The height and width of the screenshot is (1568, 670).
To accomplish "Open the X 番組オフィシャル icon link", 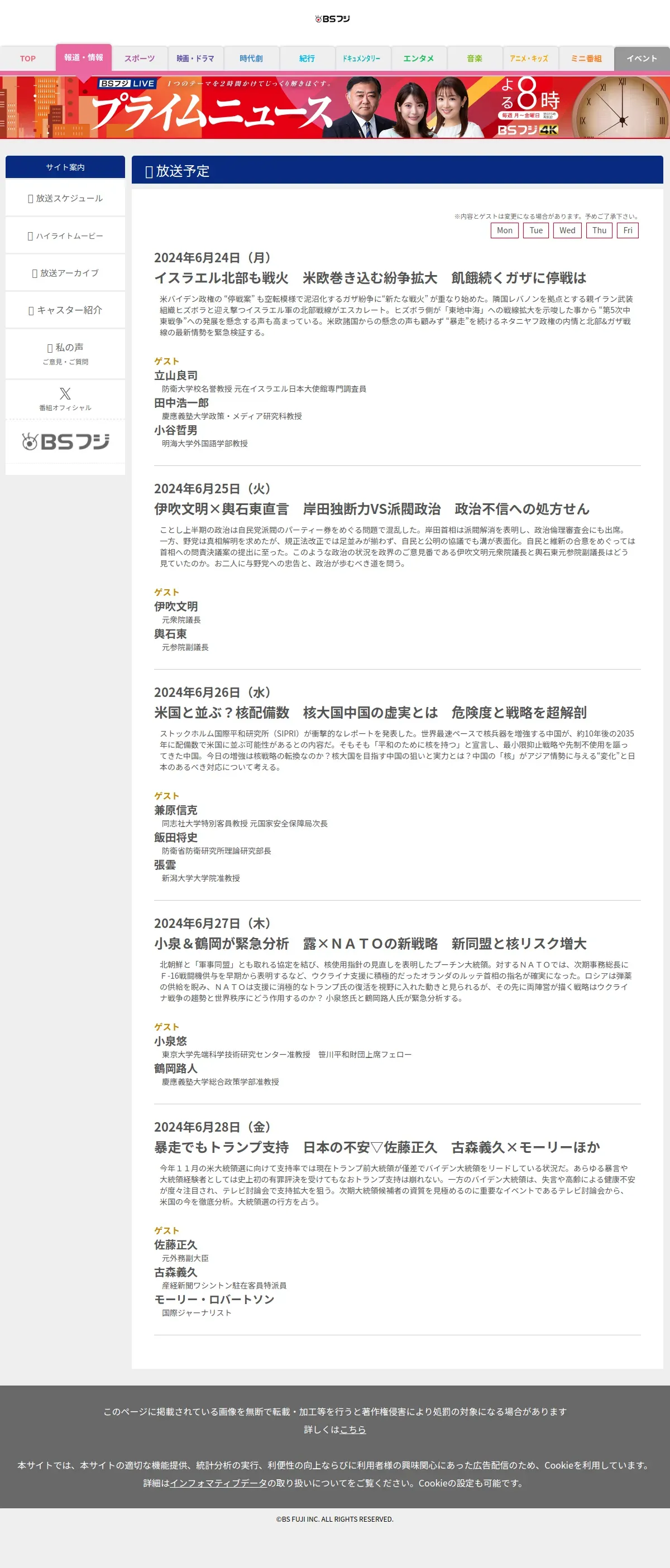I will point(65,398).
